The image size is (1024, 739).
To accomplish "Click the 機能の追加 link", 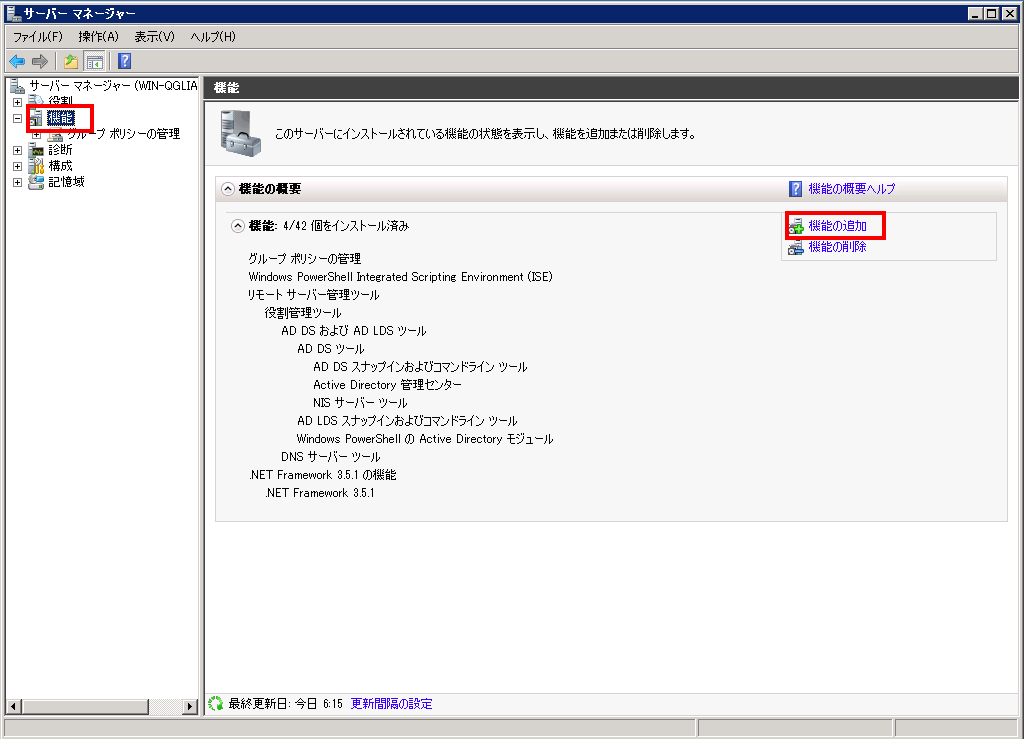I will pyautogui.click(x=837, y=226).
